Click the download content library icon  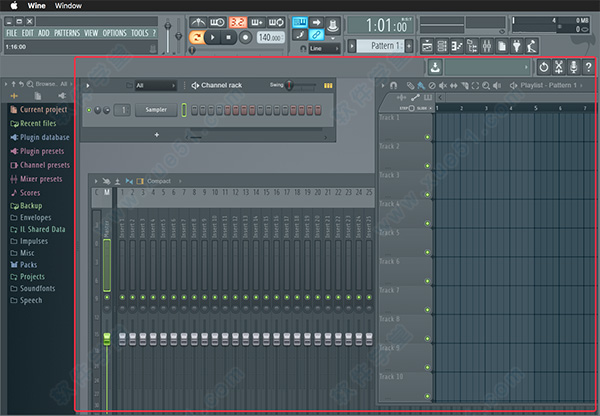coord(435,67)
